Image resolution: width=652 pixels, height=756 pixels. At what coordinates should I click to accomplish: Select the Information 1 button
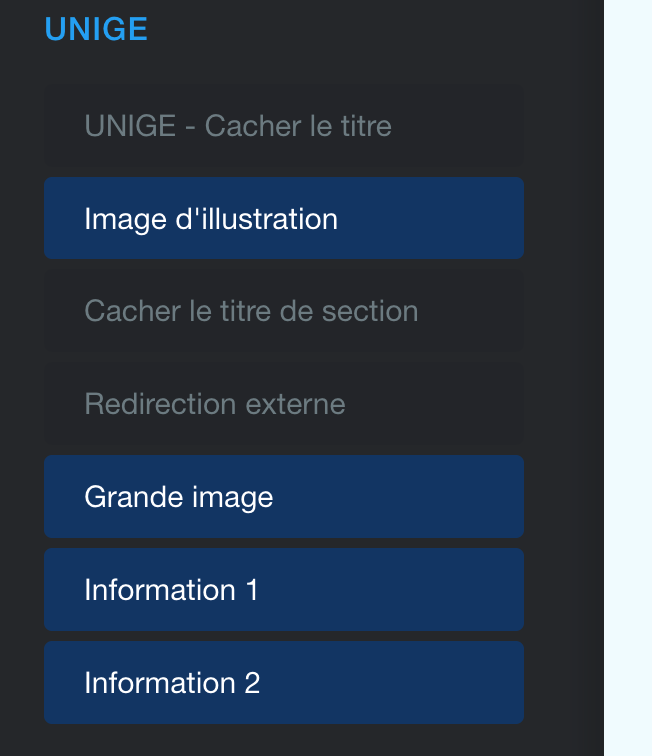[x=283, y=589]
